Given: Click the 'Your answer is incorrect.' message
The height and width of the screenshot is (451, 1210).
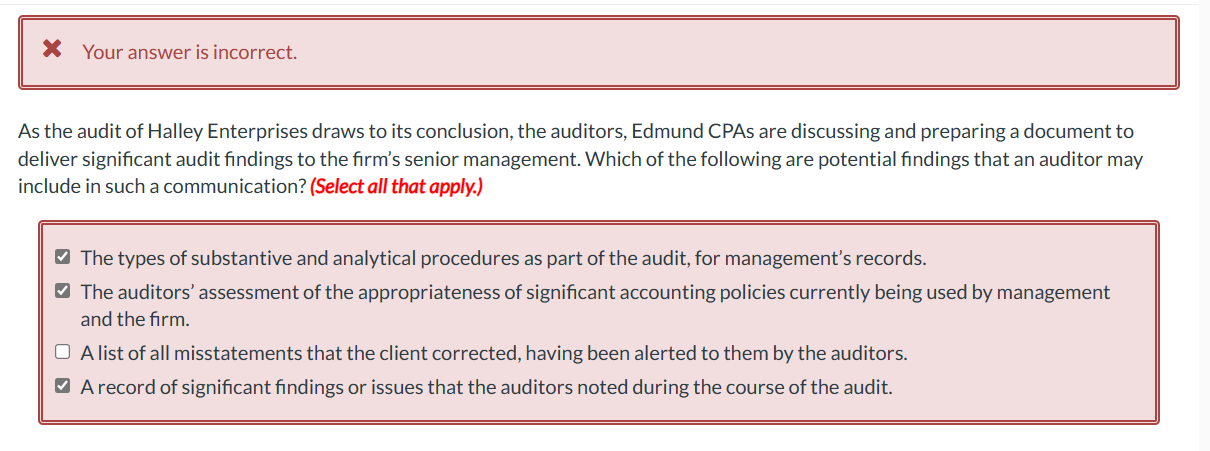Looking at the screenshot, I should [189, 52].
